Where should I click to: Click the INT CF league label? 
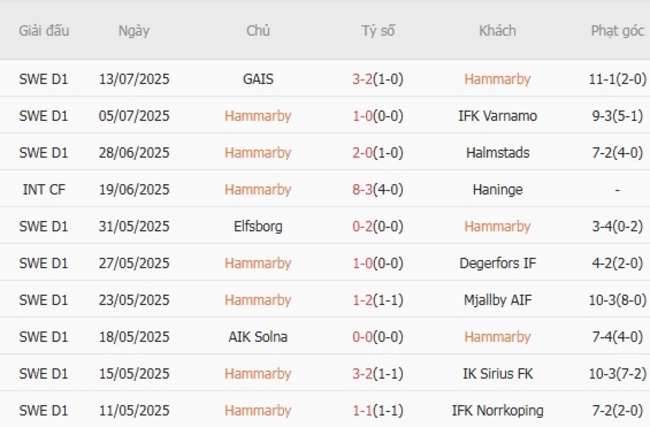click(x=44, y=190)
